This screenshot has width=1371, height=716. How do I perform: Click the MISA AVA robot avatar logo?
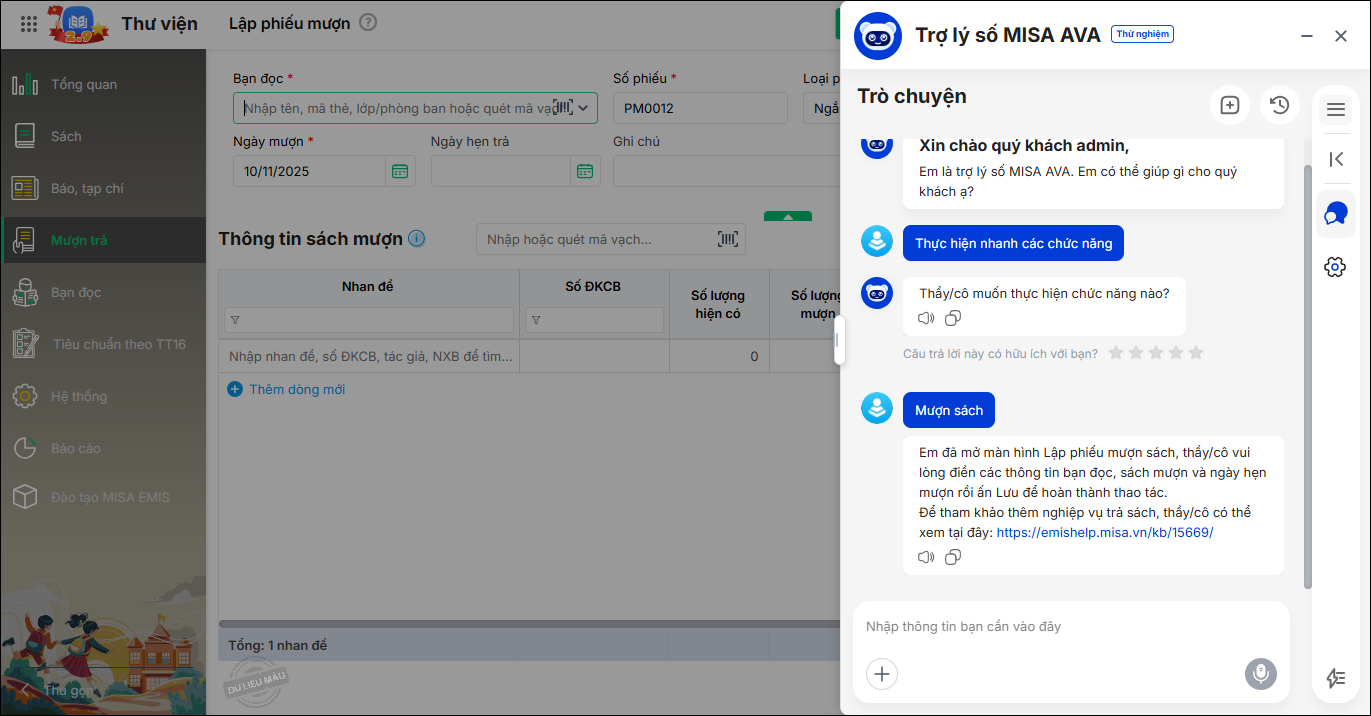(x=878, y=36)
